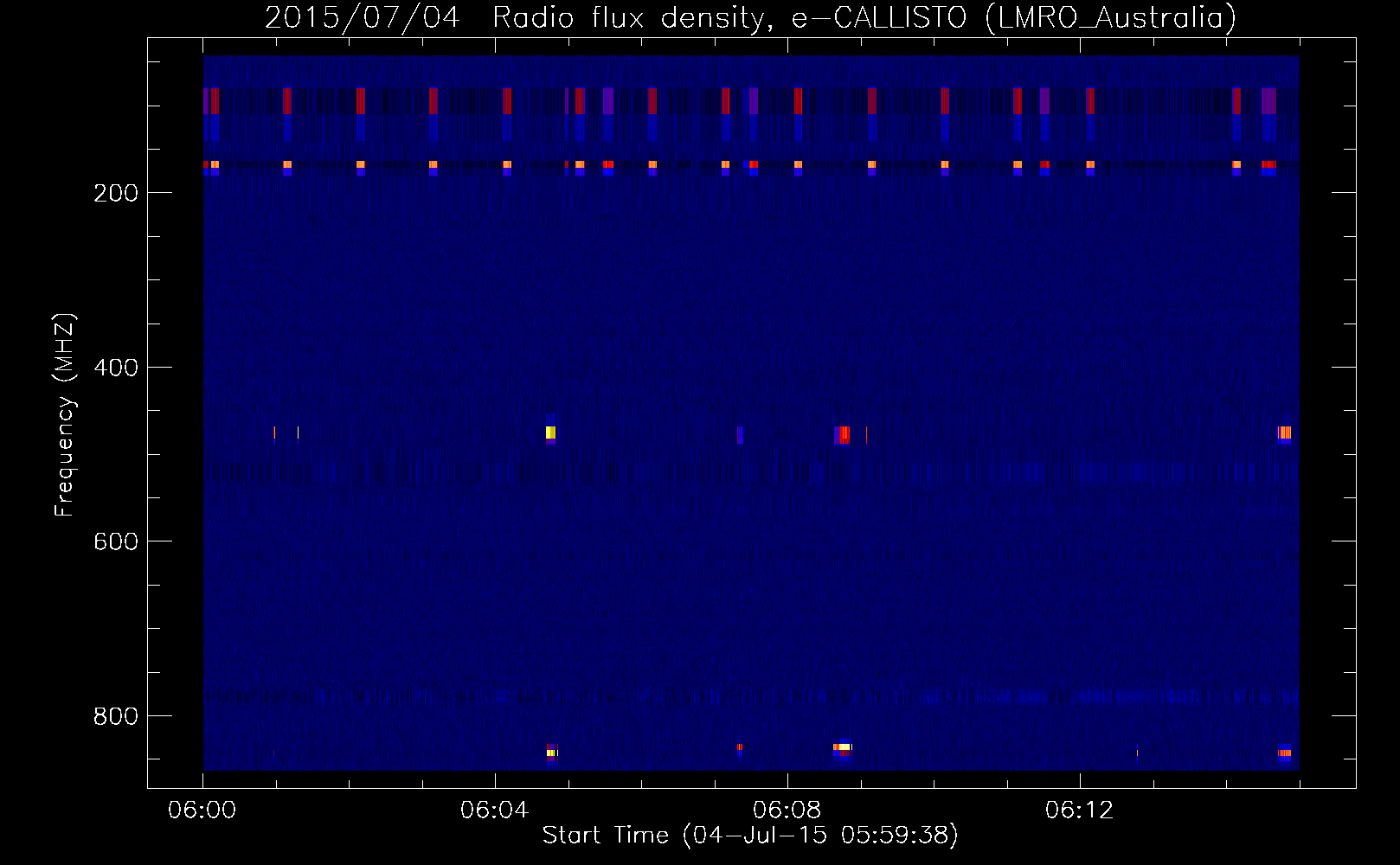Viewport: 1400px width, 865px height.
Task: Click the 200 frequency tick label
Action: [x=116, y=193]
